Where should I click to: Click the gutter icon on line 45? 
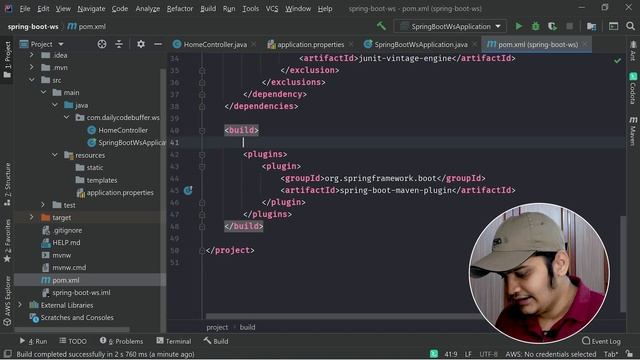(x=188, y=190)
